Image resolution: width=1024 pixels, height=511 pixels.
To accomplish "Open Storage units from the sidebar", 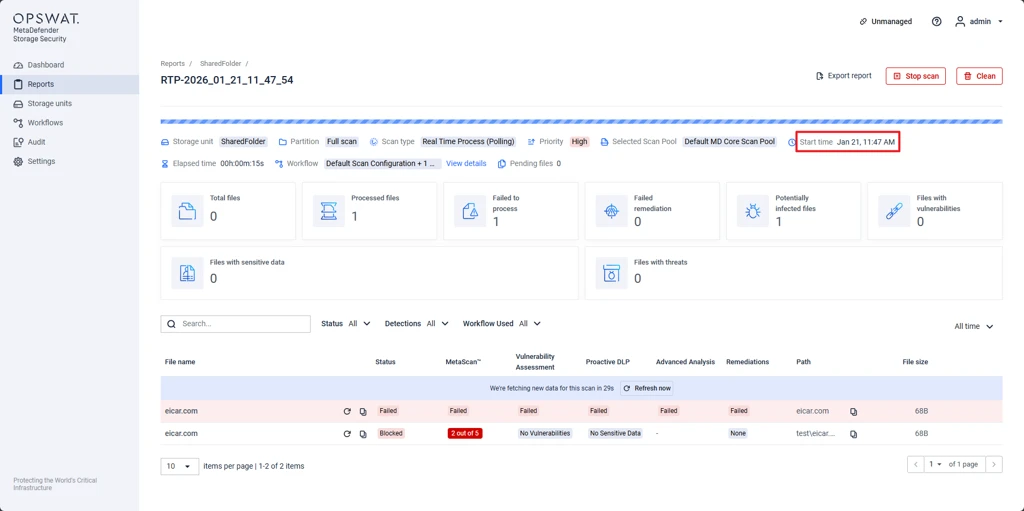I will [x=49, y=104].
